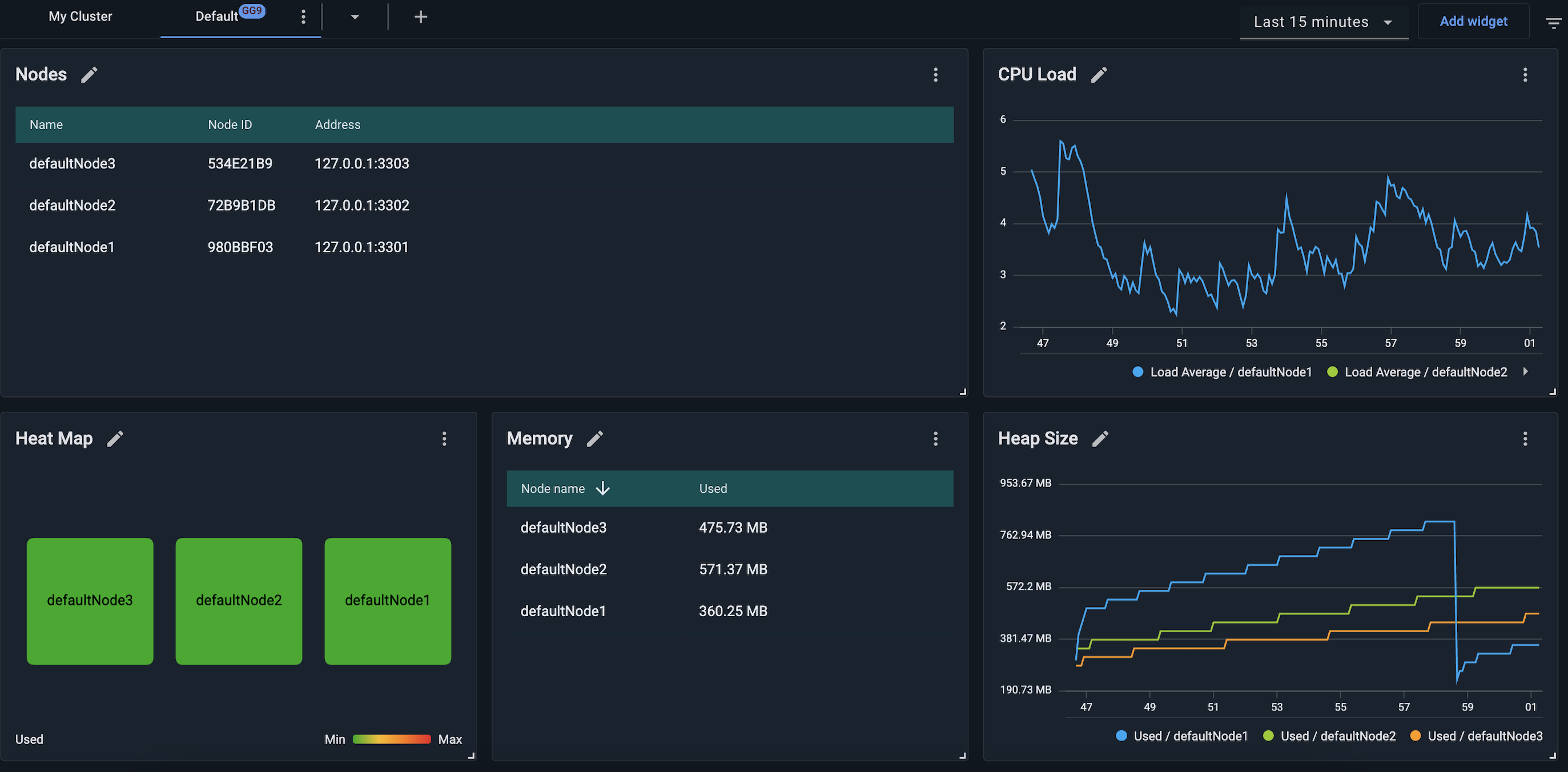Click the GG9 badge on Default tab
This screenshot has height=772, width=1568.
click(x=251, y=11)
